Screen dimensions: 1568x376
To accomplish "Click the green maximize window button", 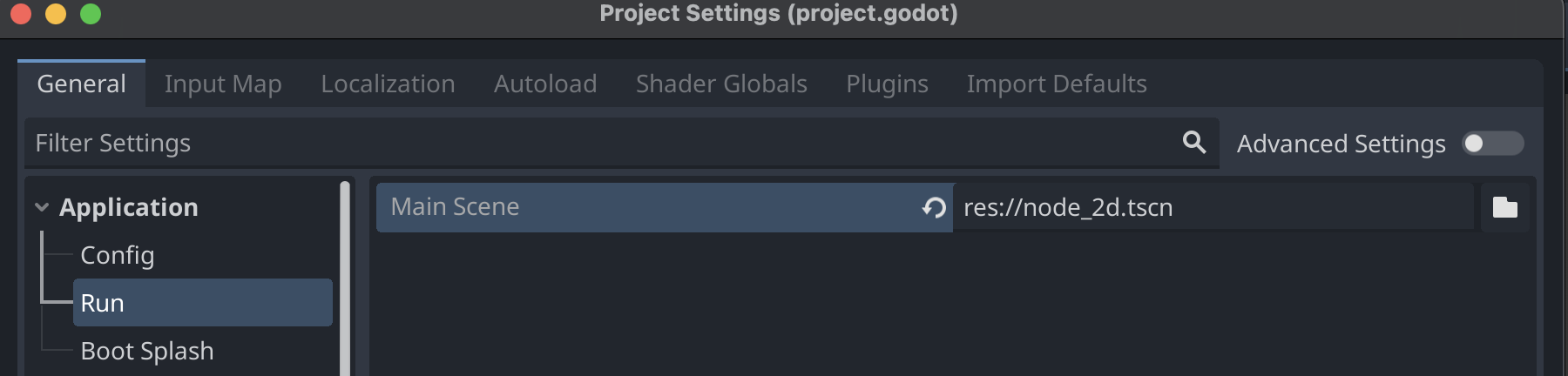I will tap(91, 14).
